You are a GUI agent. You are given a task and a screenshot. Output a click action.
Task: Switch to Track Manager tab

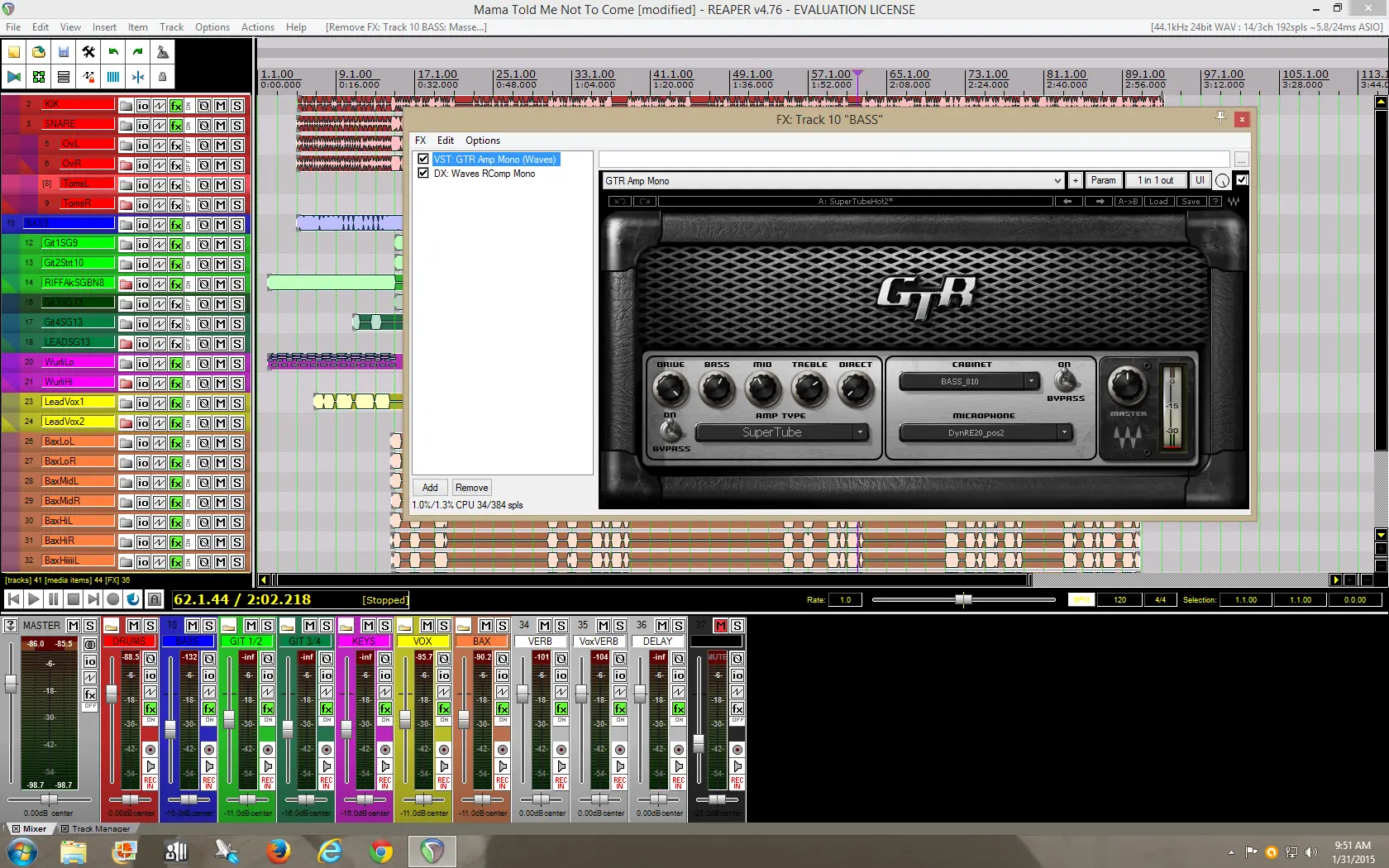pos(101,828)
